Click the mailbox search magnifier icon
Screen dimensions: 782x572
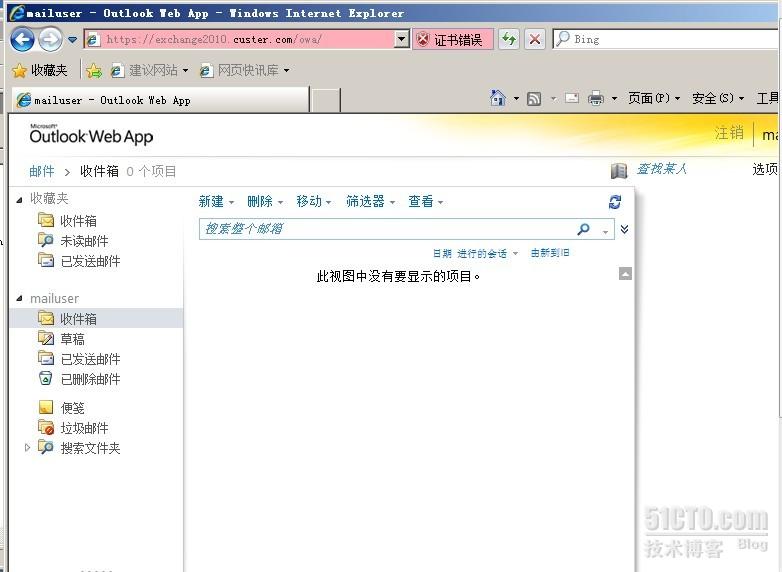coord(583,229)
